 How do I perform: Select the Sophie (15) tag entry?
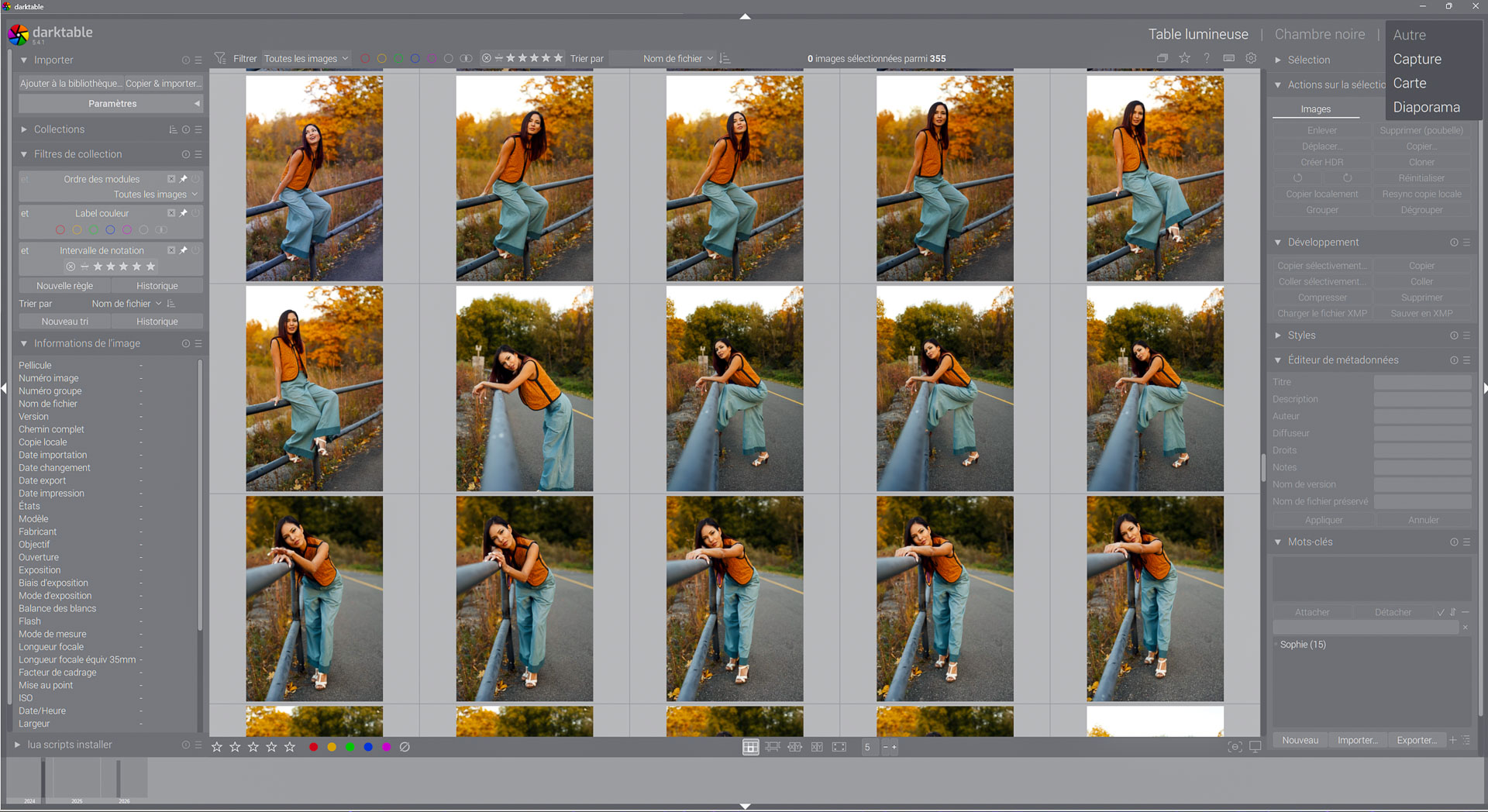coord(1303,645)
